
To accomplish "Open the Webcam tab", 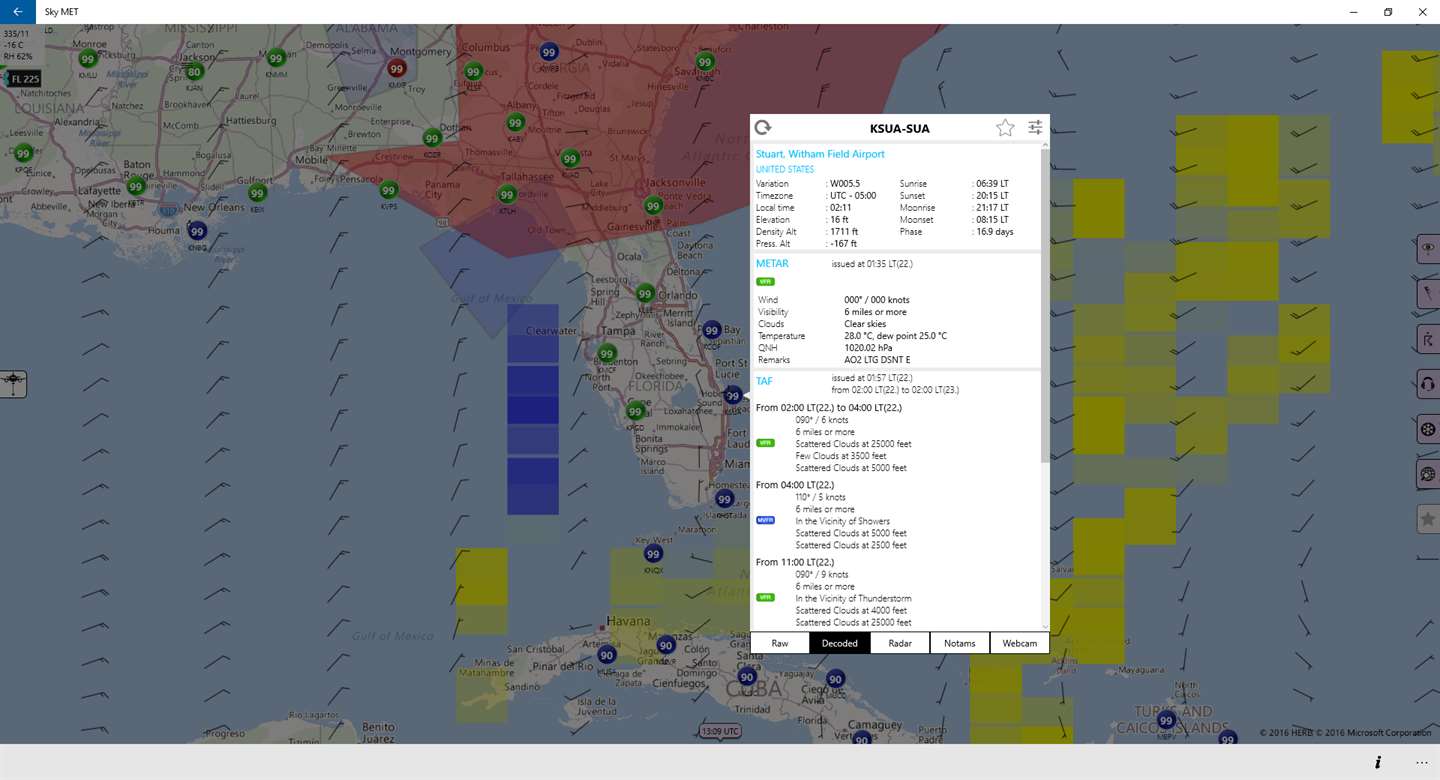I will point(1019,643).
